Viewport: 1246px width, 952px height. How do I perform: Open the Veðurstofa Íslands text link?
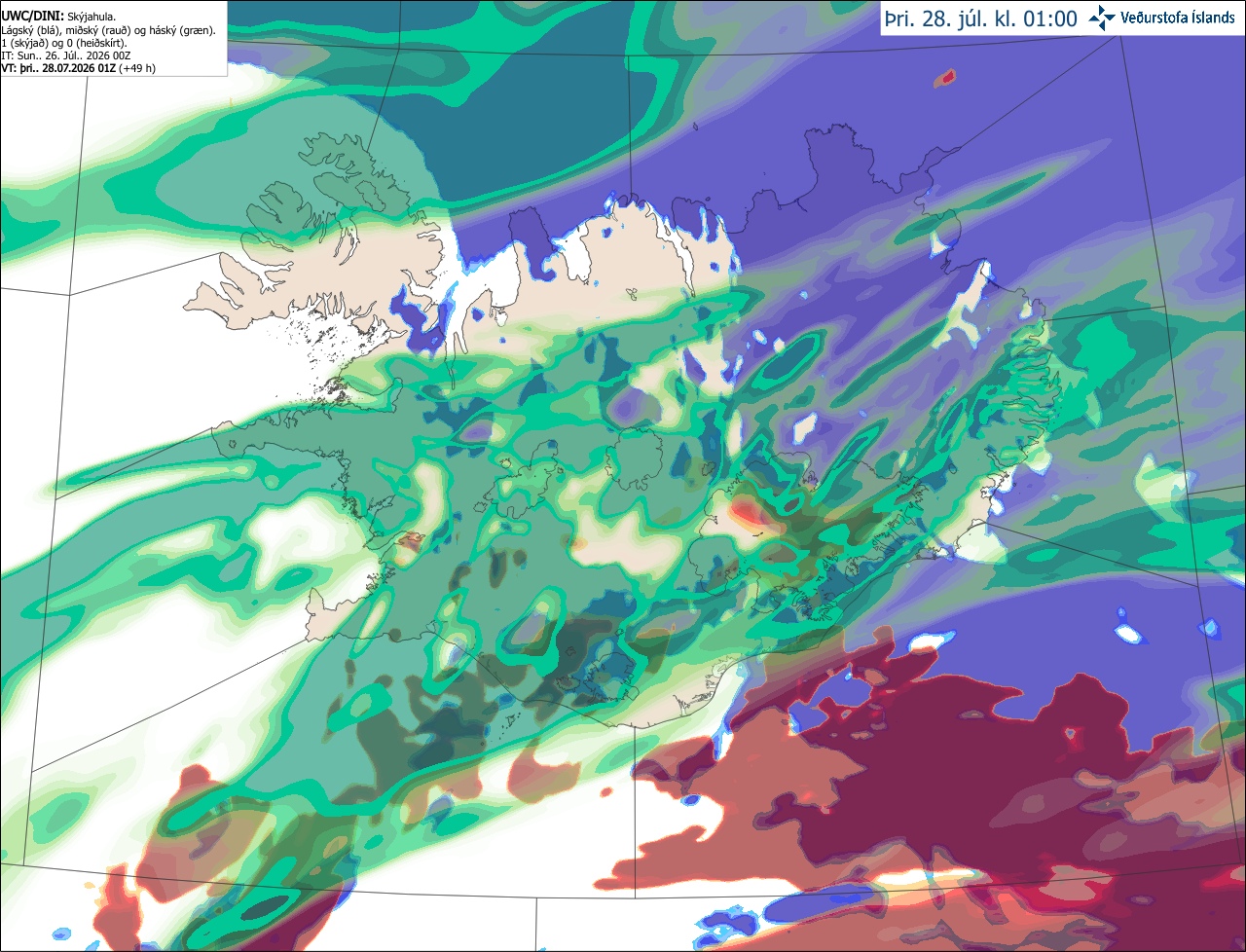(1177, 18)
